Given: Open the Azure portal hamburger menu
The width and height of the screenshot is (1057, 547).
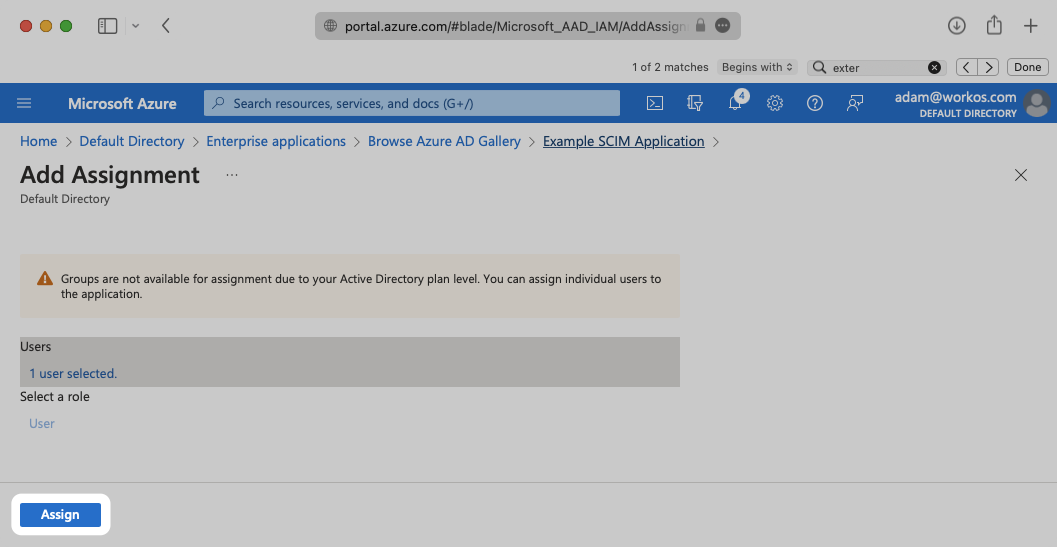Looking at the screenshot, I should 25,103.
